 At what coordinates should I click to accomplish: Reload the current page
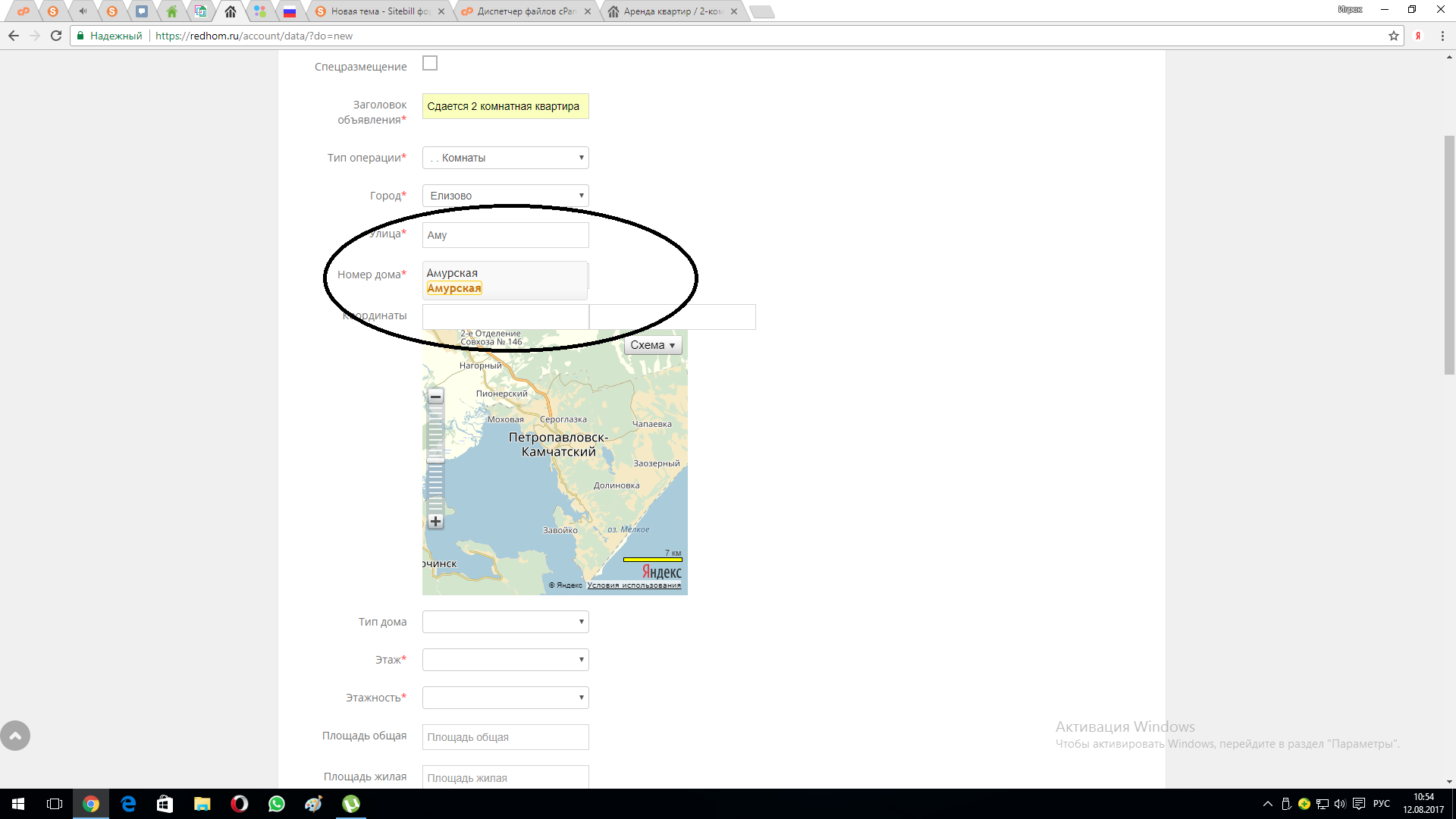pyautogui.click(x=56, y=36)
